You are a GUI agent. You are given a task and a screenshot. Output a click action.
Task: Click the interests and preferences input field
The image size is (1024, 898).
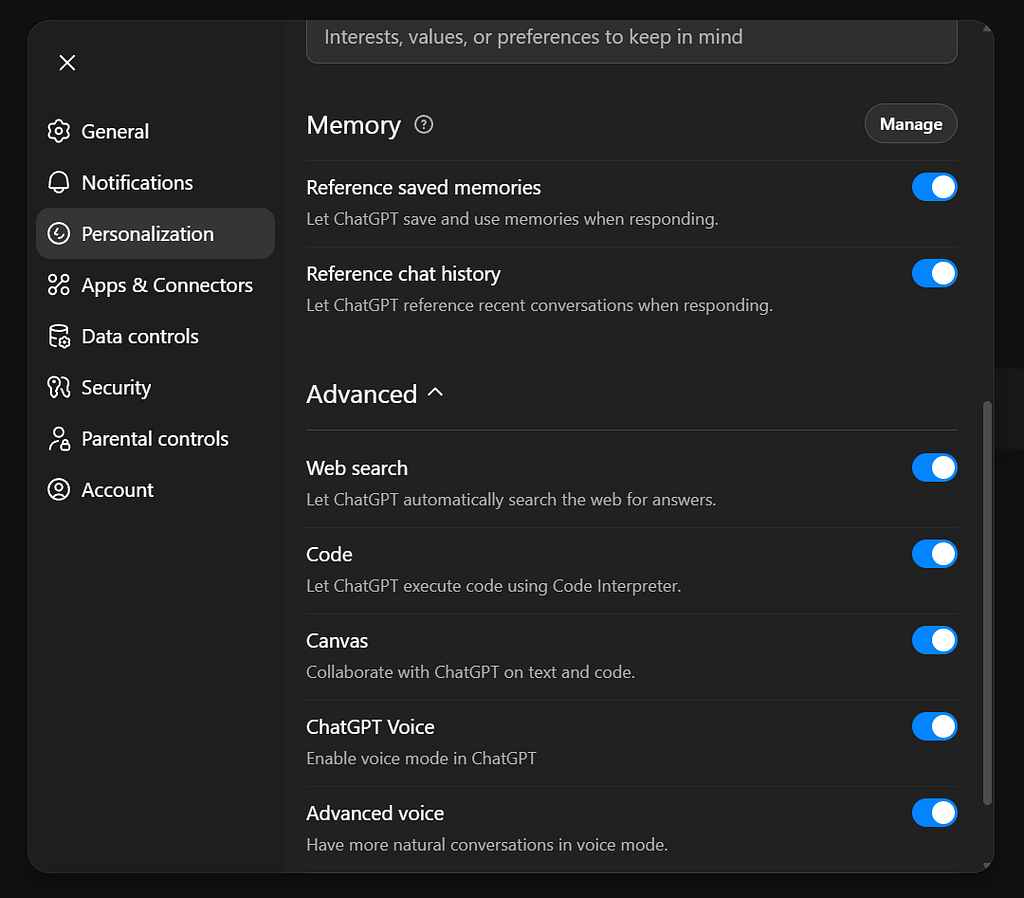[632, 40]
